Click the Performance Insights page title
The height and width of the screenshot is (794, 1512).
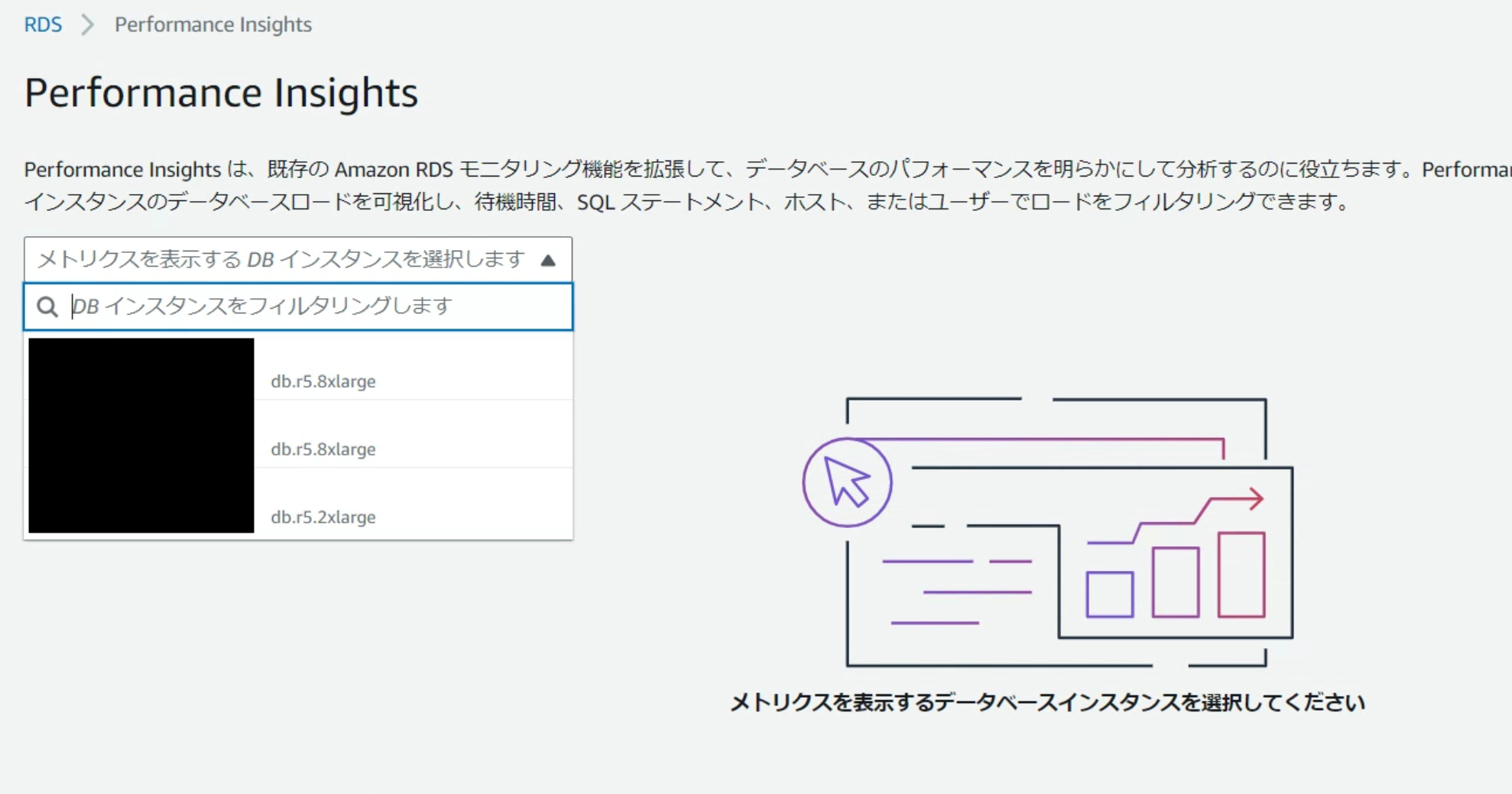(x=221, y=92)
